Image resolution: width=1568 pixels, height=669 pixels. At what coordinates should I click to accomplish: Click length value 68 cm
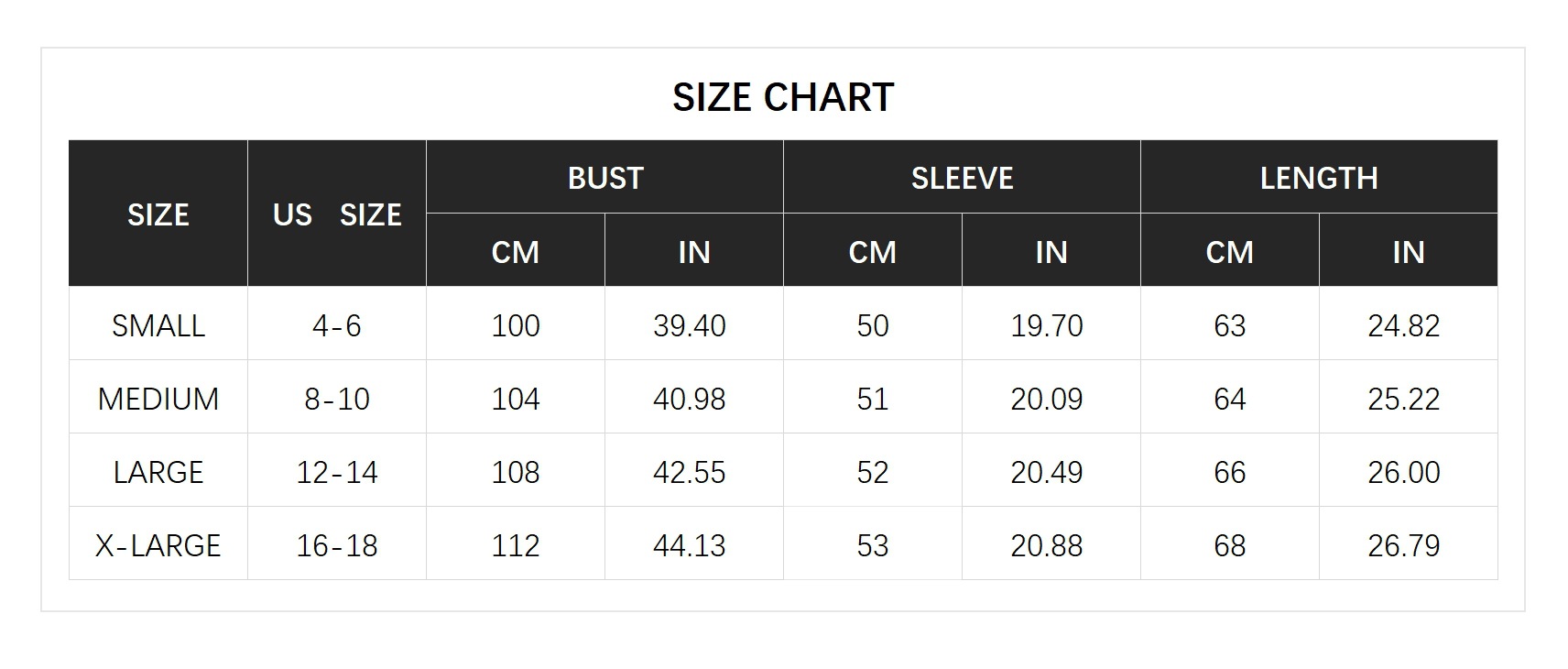(1230, 545)
